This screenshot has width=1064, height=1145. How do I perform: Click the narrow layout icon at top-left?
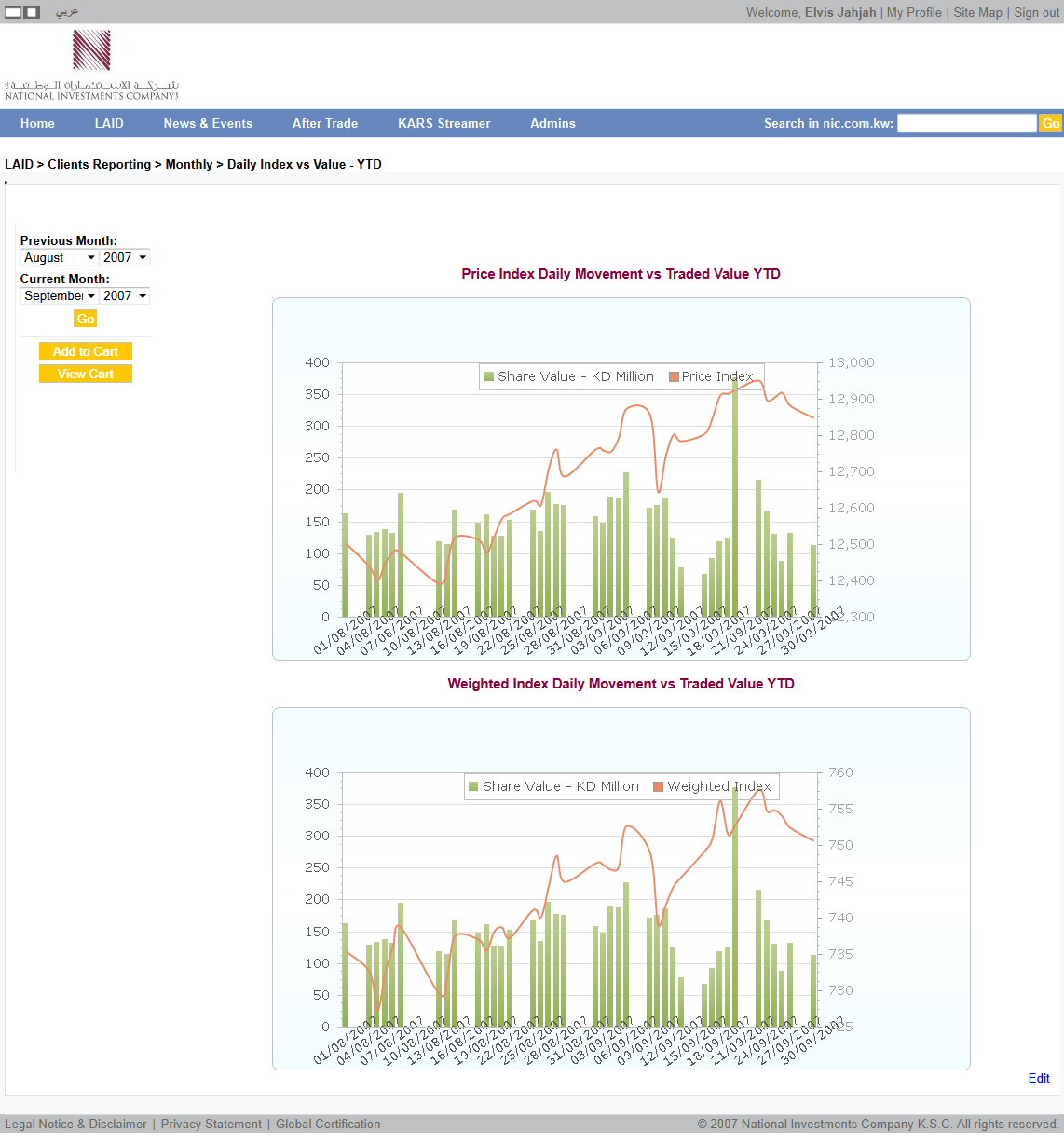[x=32, y=12]
